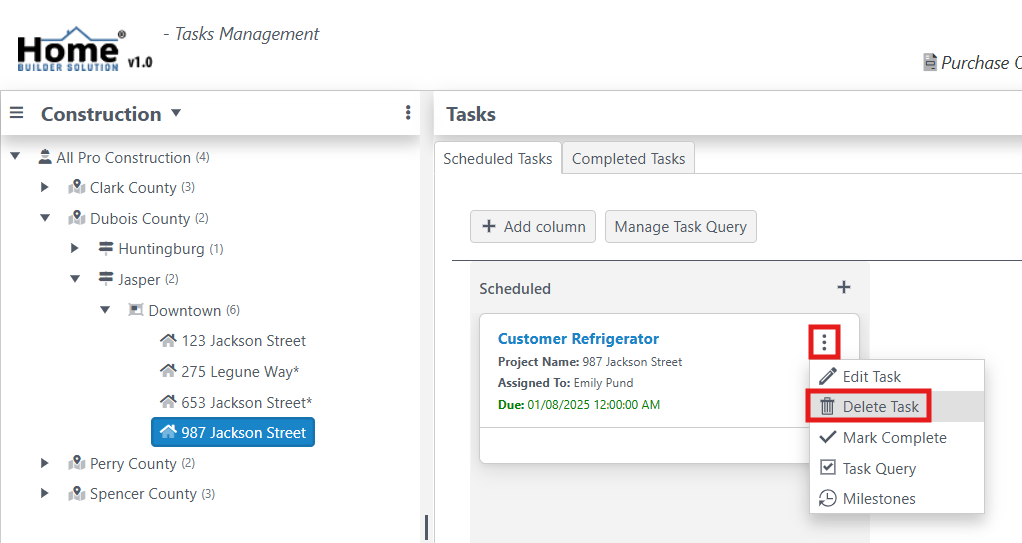This screenshot has height=543, width=1022.
Task: Click the plus icon in Scheduled column
Action: pos(844,288)
